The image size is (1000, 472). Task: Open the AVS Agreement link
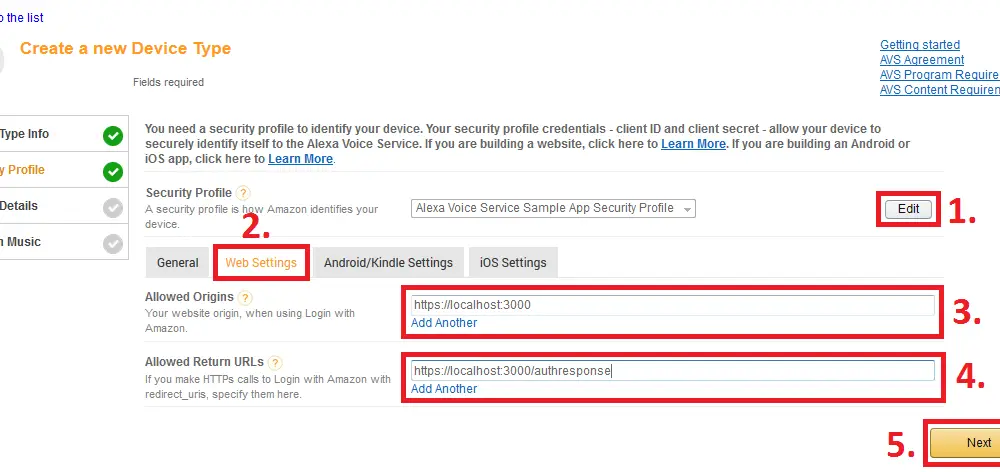922,59
